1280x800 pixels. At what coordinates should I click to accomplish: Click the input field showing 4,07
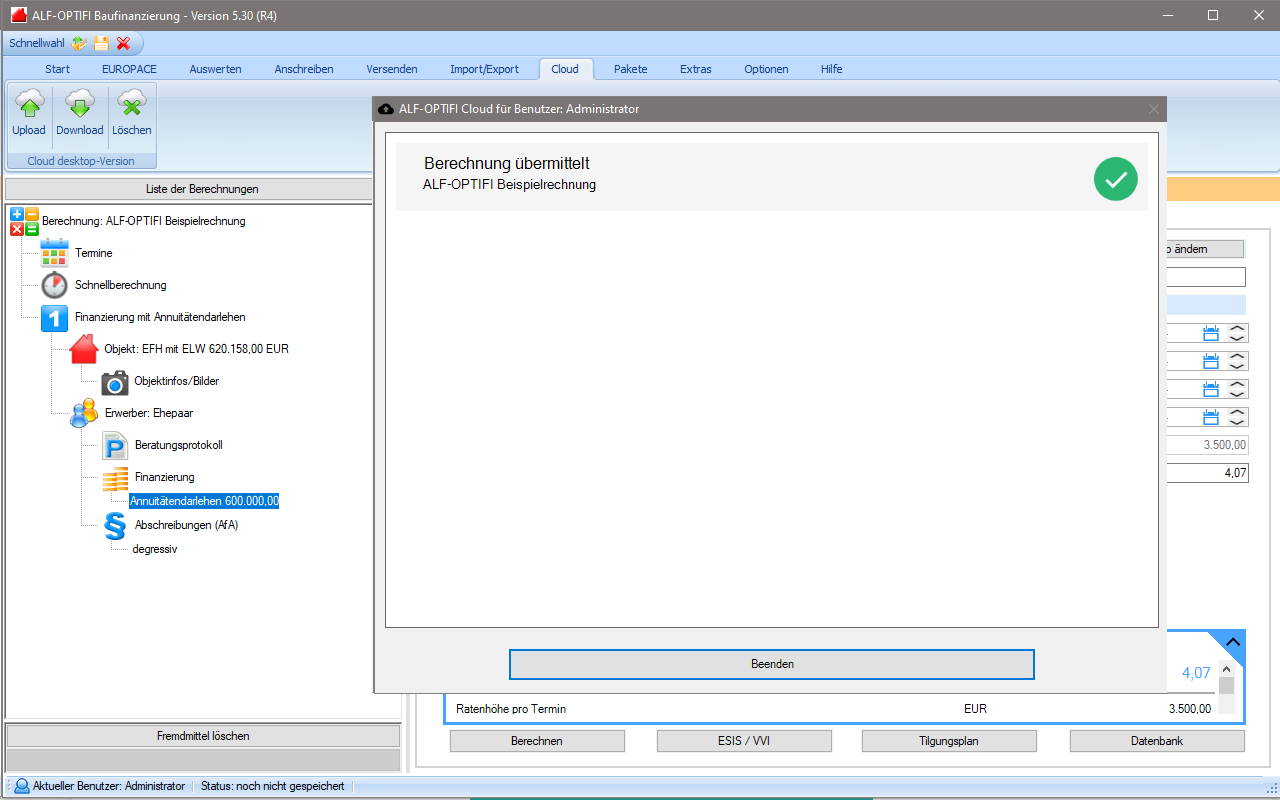[x=1206, y=473]
